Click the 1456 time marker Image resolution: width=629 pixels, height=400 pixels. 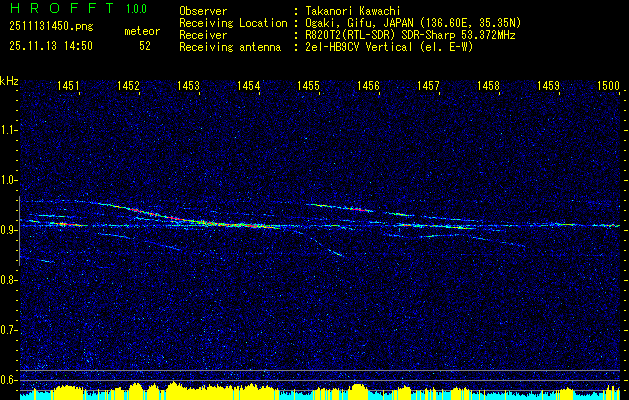368,85
